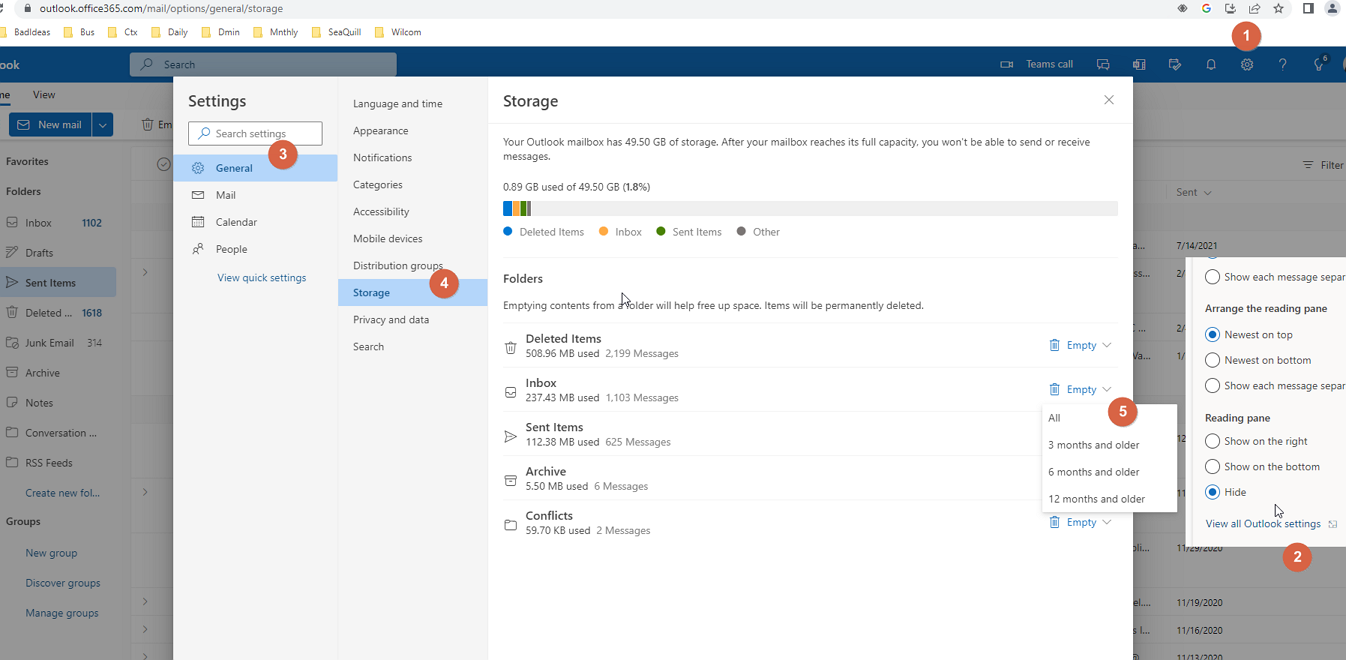Open the Wilcom bookmark folder
Viewport: 1346px width, 660px height.
coord(398,32)
